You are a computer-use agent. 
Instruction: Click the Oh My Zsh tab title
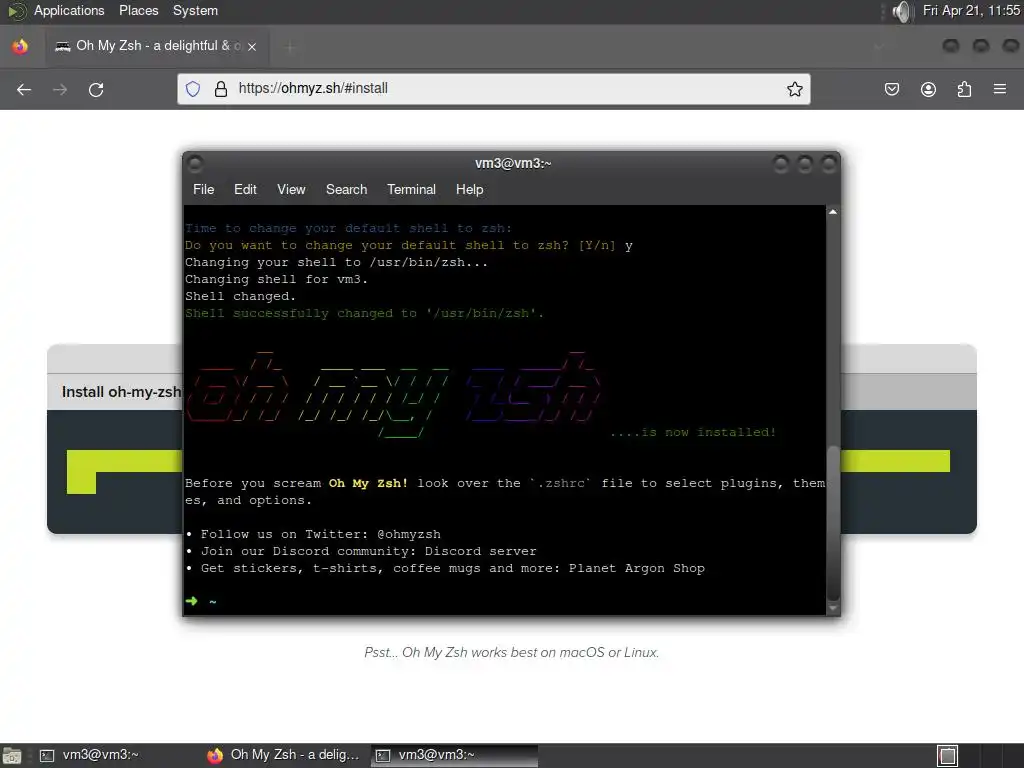[x=159, y=46]
